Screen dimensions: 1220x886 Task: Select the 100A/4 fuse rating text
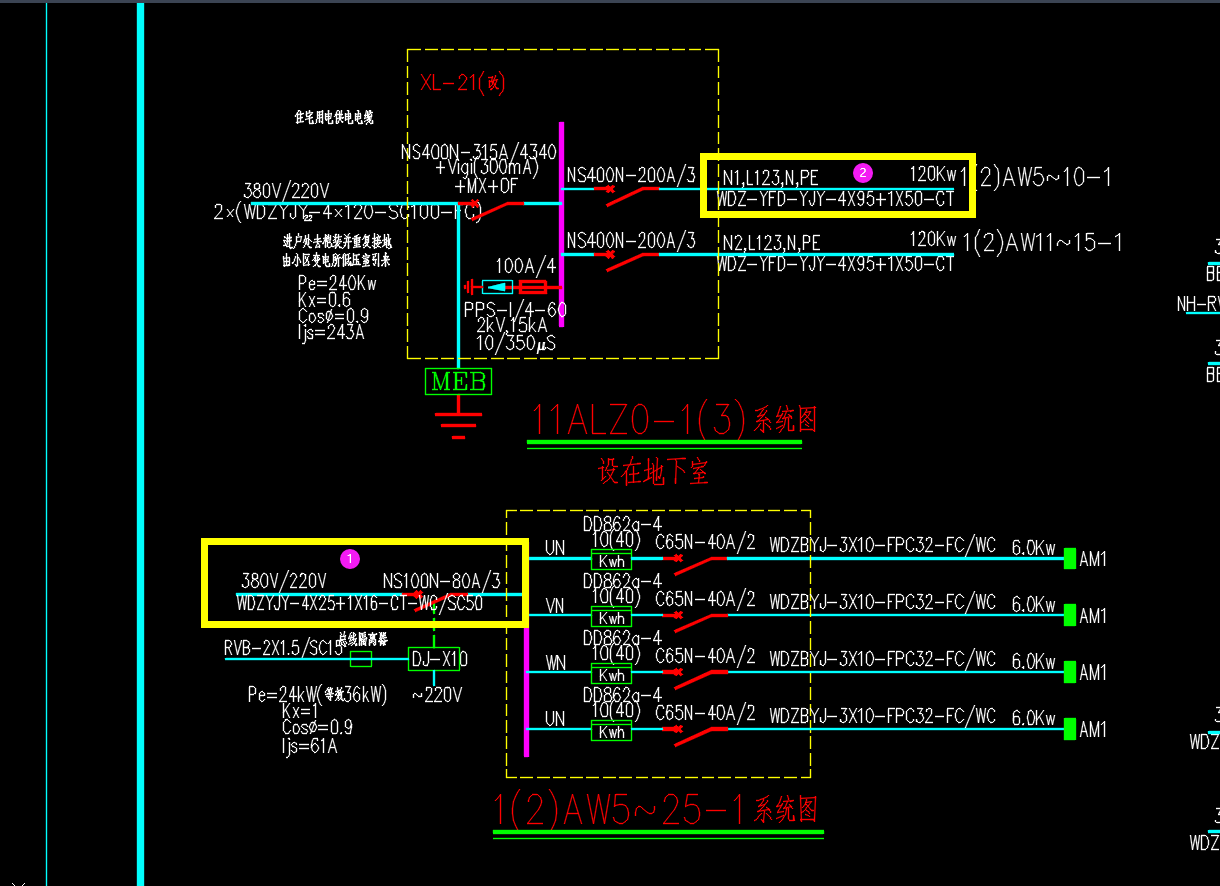526,266
